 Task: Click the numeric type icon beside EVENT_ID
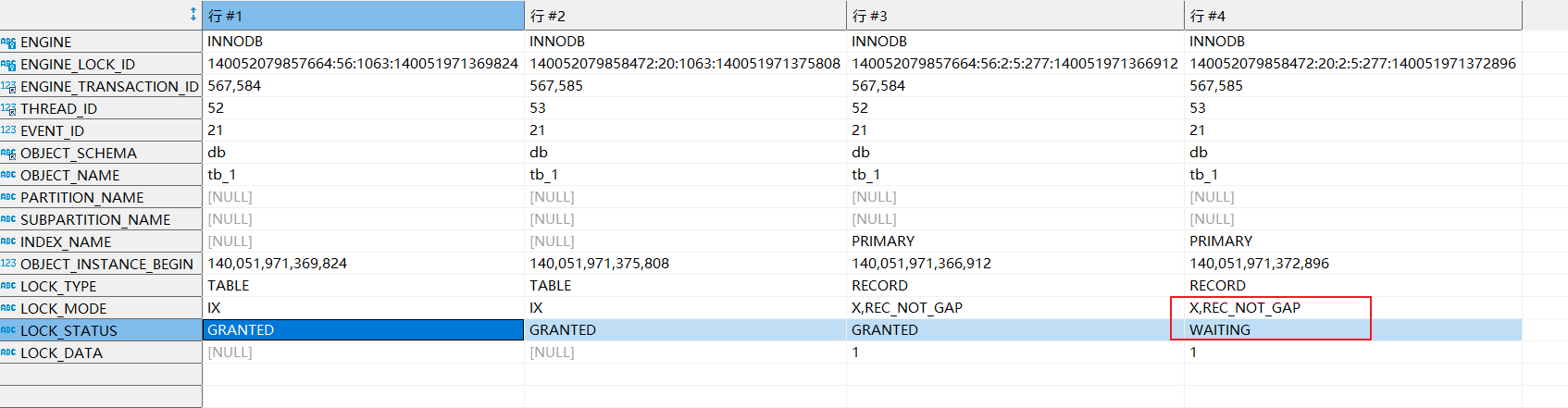click(8, 130)
